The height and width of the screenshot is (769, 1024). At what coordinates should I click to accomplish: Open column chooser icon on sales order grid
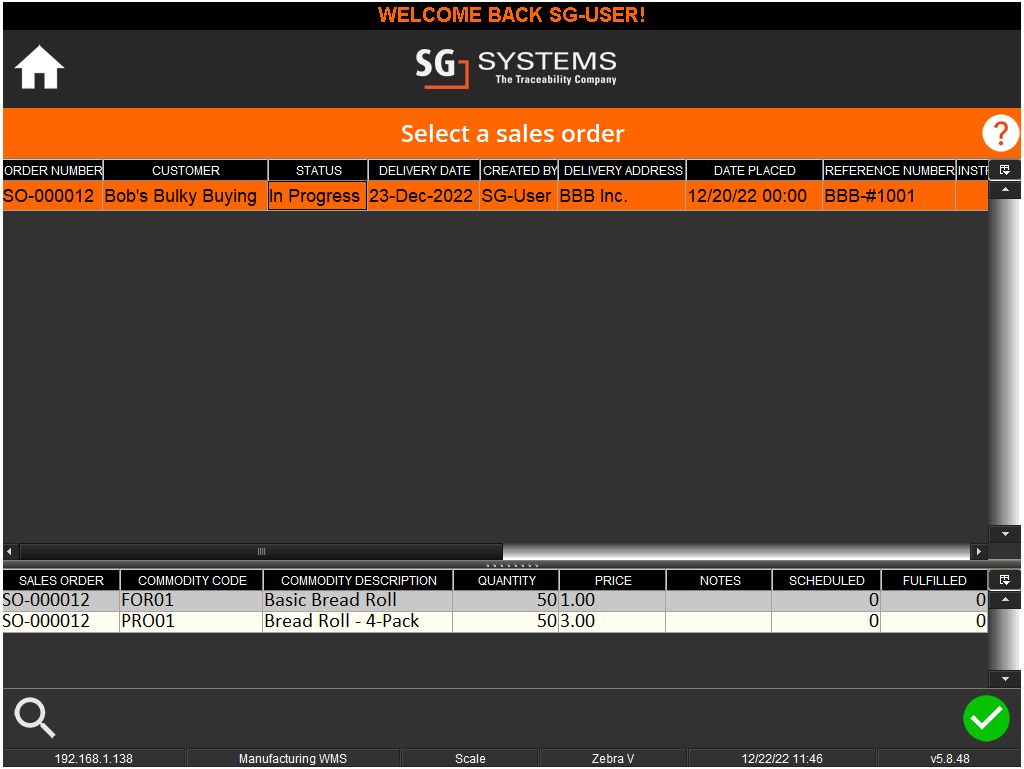click(x=1005, y=170)
